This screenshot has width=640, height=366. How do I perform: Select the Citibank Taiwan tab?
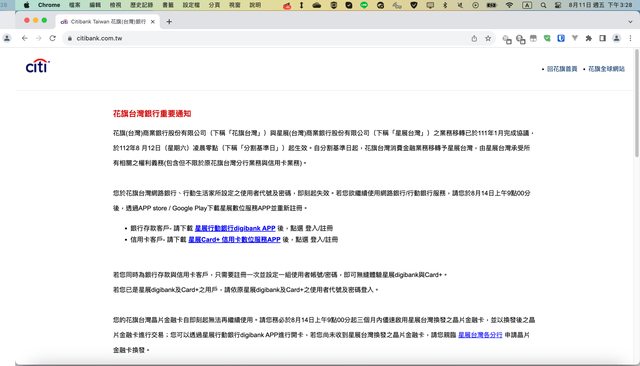[x=108, y=22]
